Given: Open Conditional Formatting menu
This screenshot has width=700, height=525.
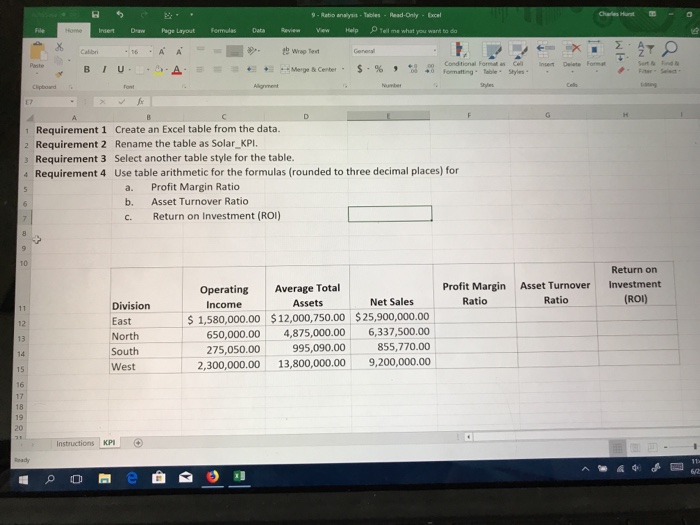Looking at the screenshot, I should pyautogui.click(x=460, y=58).
